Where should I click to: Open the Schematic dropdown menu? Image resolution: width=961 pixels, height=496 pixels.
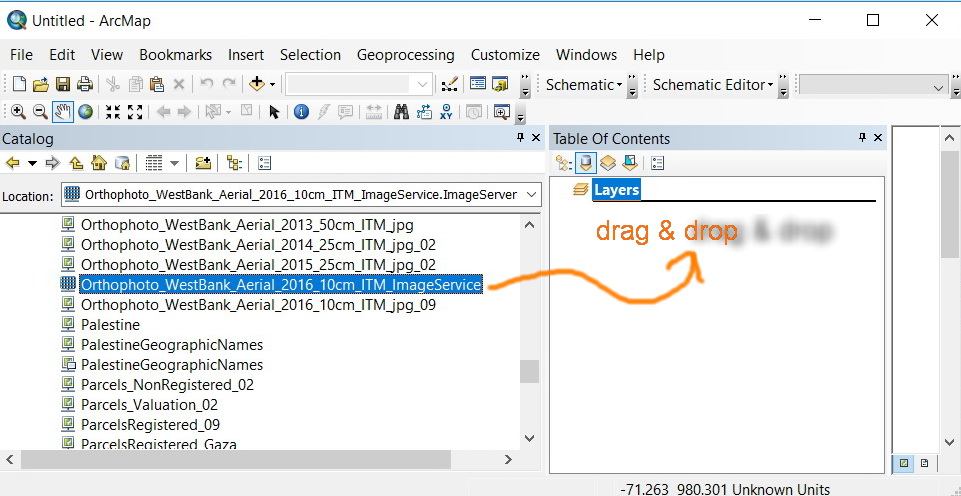point(584,85)
